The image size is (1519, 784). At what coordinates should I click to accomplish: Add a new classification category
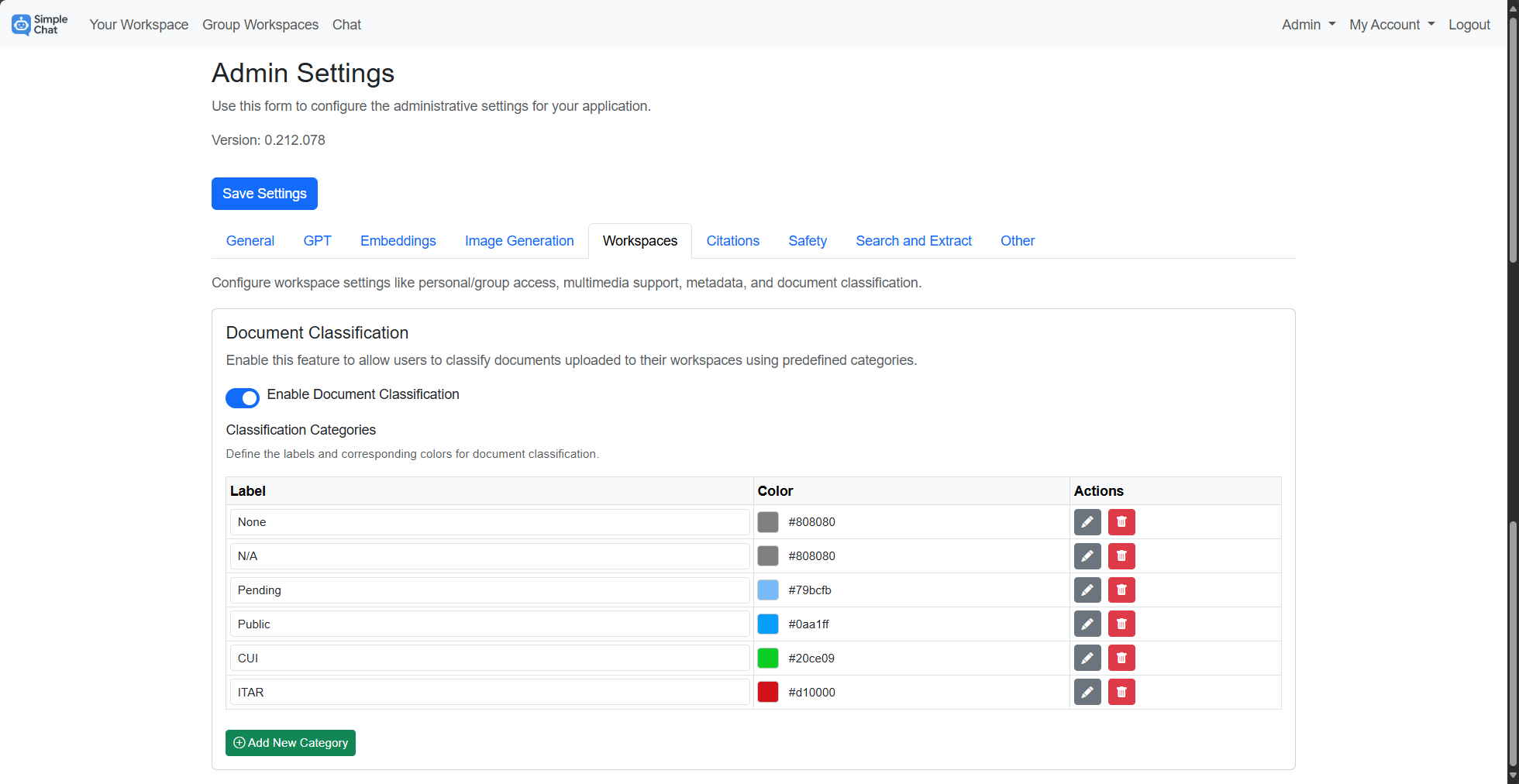point(290,742)
